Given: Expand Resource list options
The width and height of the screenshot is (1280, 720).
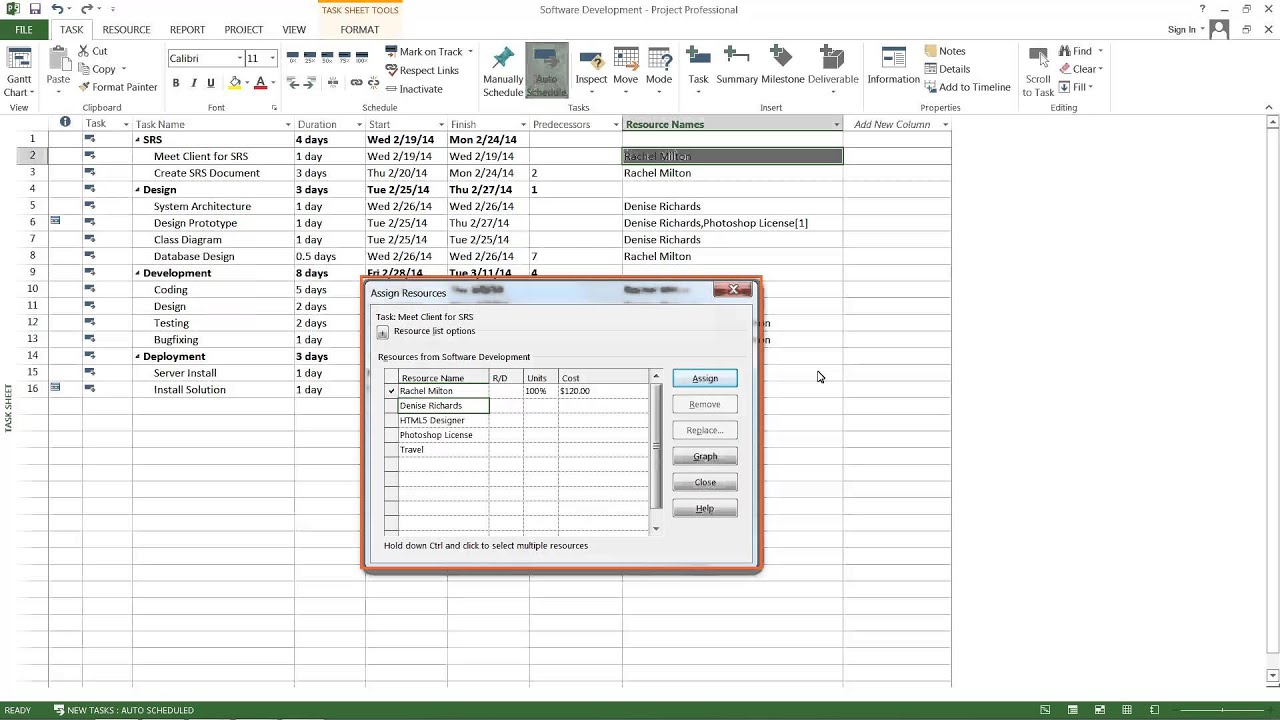Looking at the screenshot, I should coord(382,332).
